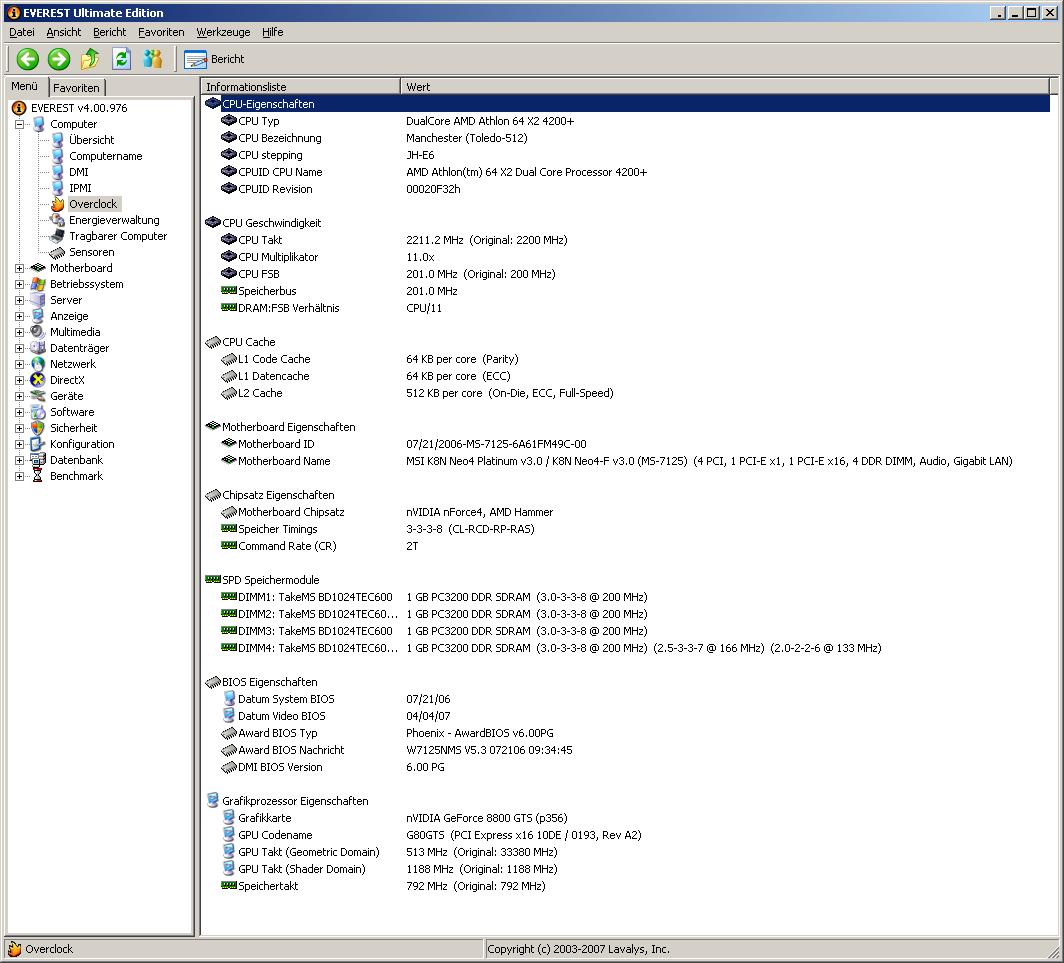Click the Refresh toolbar icon
Screen dimensions: 1064x963
pyautogui.click(x=121, y=59)
